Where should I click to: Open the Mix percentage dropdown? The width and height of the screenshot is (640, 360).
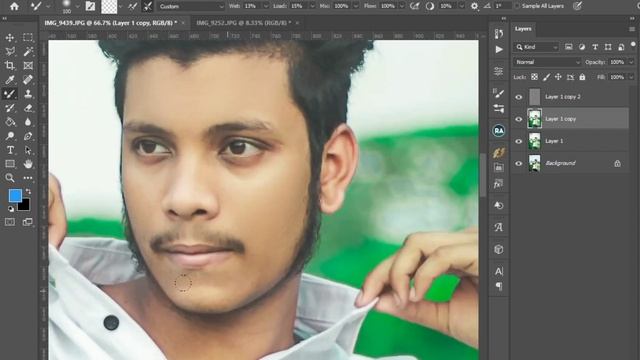tap(356, 6)
